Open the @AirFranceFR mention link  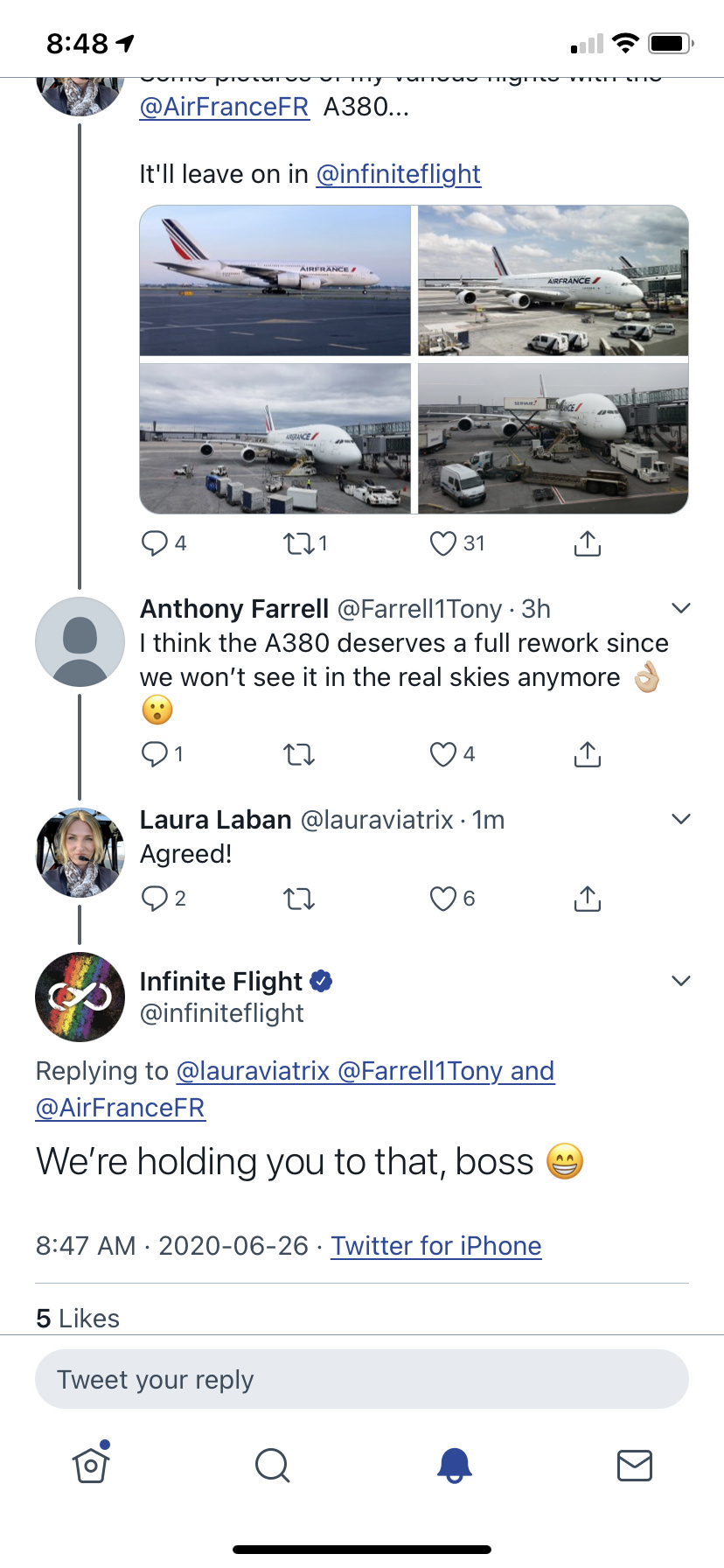pyautogui.click(x=224, y=108)
